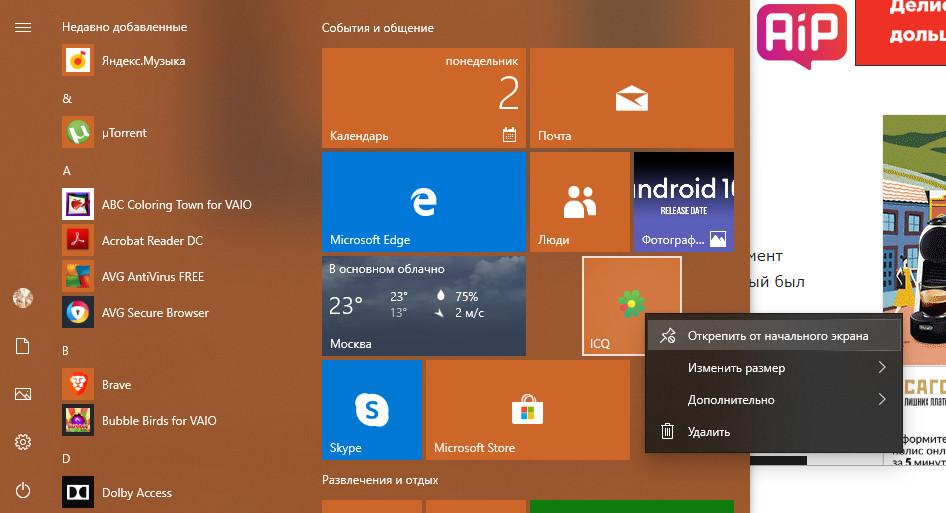The width and height of the screenshot is (946, 513).
Task: Click the coffee machine ad image in browser
Action: coord(914,240)
